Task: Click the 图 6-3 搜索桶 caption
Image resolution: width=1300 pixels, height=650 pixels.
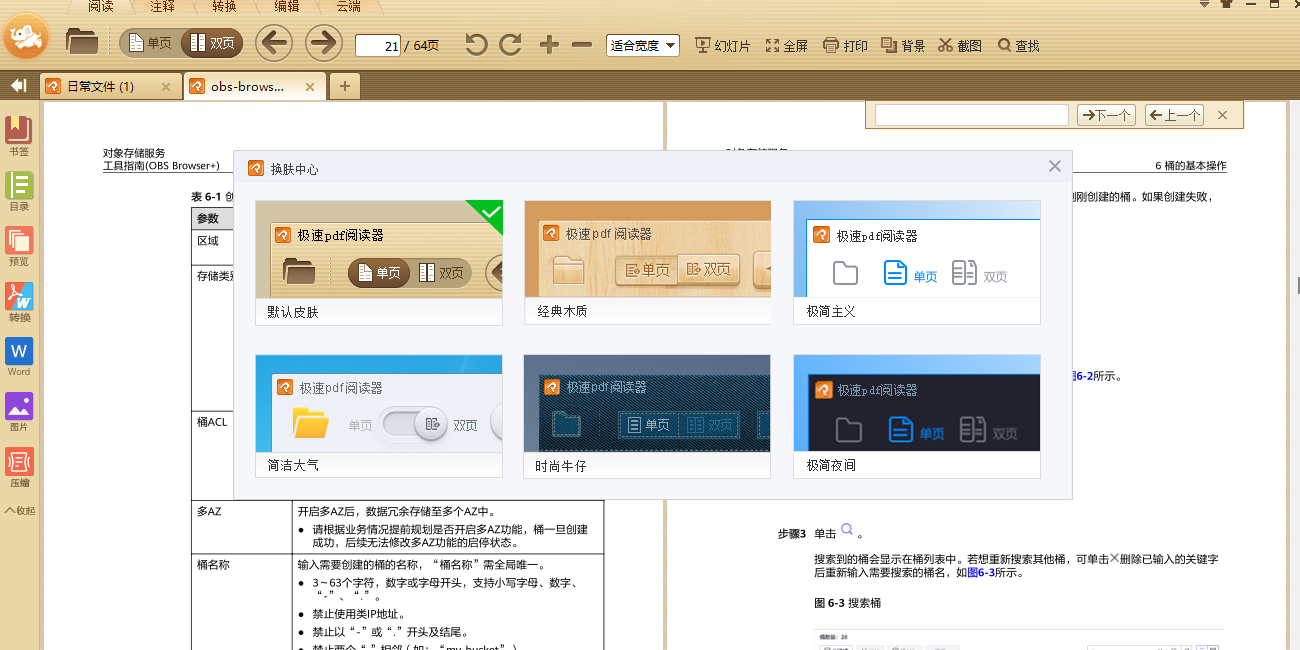Action: click(848, 604)
